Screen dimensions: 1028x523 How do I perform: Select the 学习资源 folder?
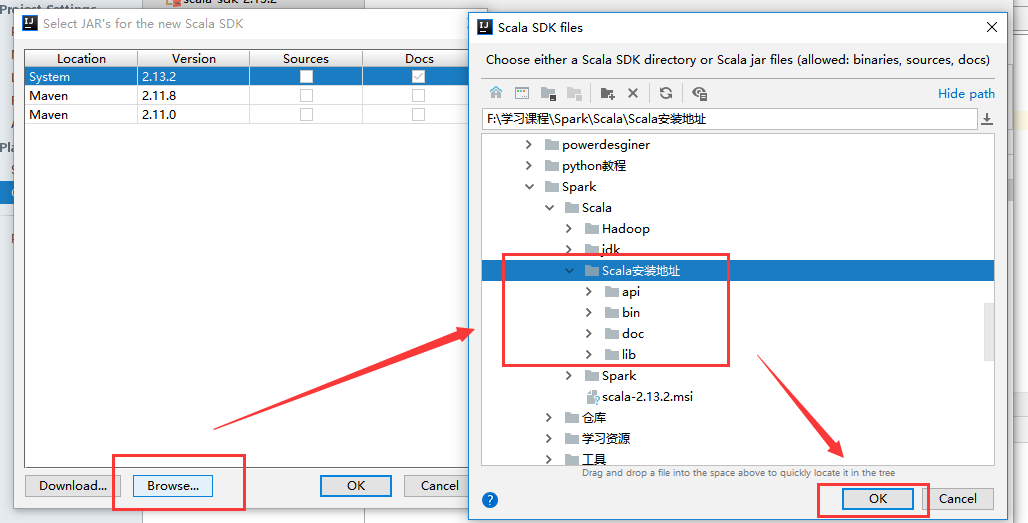[606, 438]
